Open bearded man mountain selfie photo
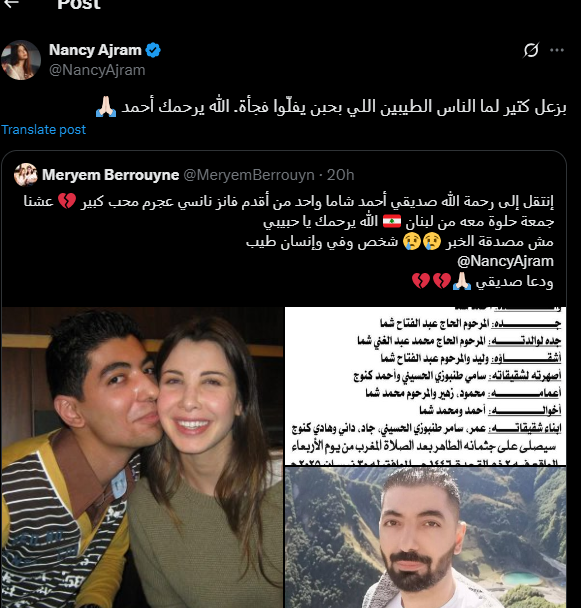This screenshot has width=581, height=608. 425,537
